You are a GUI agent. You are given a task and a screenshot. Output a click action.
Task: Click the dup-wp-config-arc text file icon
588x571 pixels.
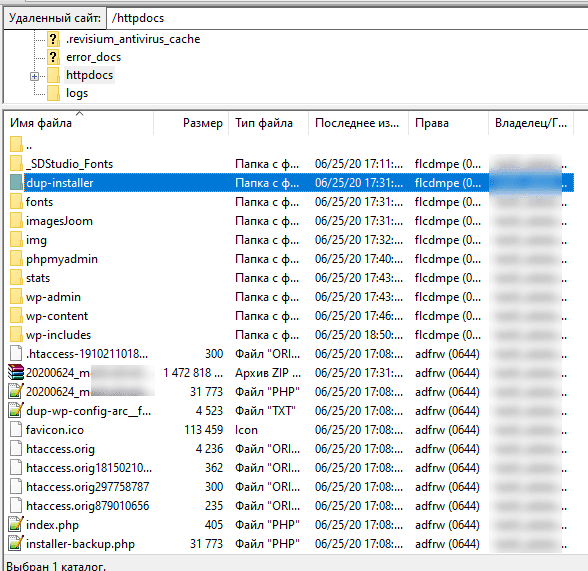coord(16,411)
